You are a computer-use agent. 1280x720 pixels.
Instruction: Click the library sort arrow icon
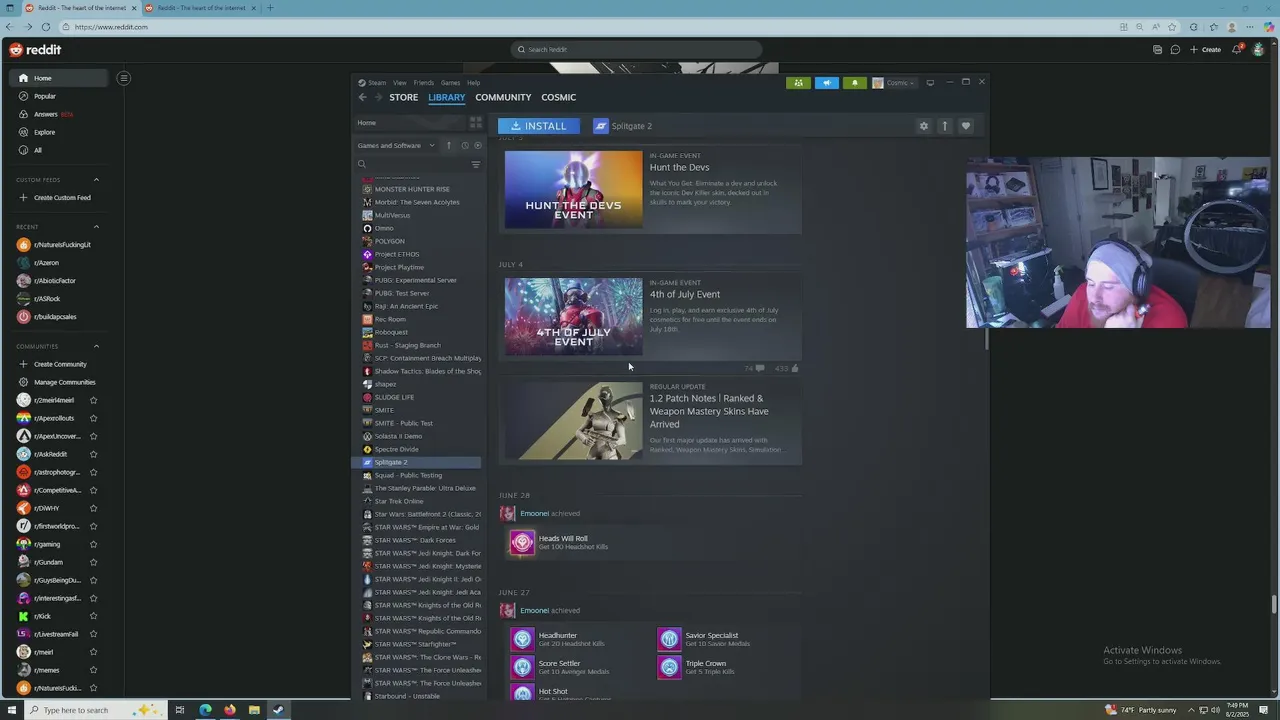click(x=448, y=146)
